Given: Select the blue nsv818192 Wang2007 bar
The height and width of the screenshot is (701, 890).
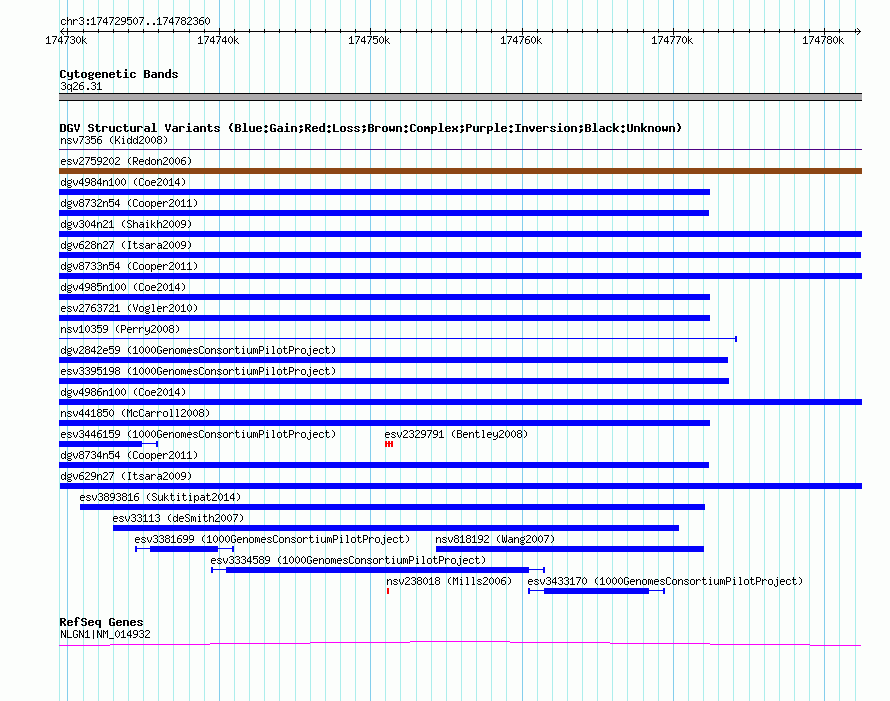Looking at the screenshot, I should point(570,549).
